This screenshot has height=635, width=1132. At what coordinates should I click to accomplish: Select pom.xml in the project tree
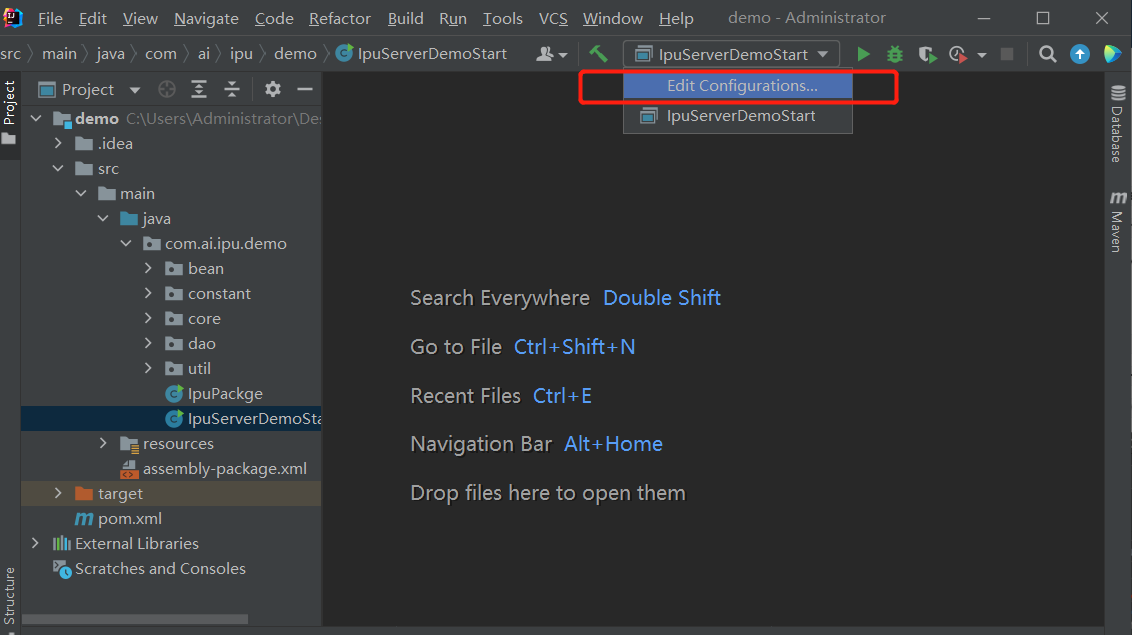click(x=129, y=518)
